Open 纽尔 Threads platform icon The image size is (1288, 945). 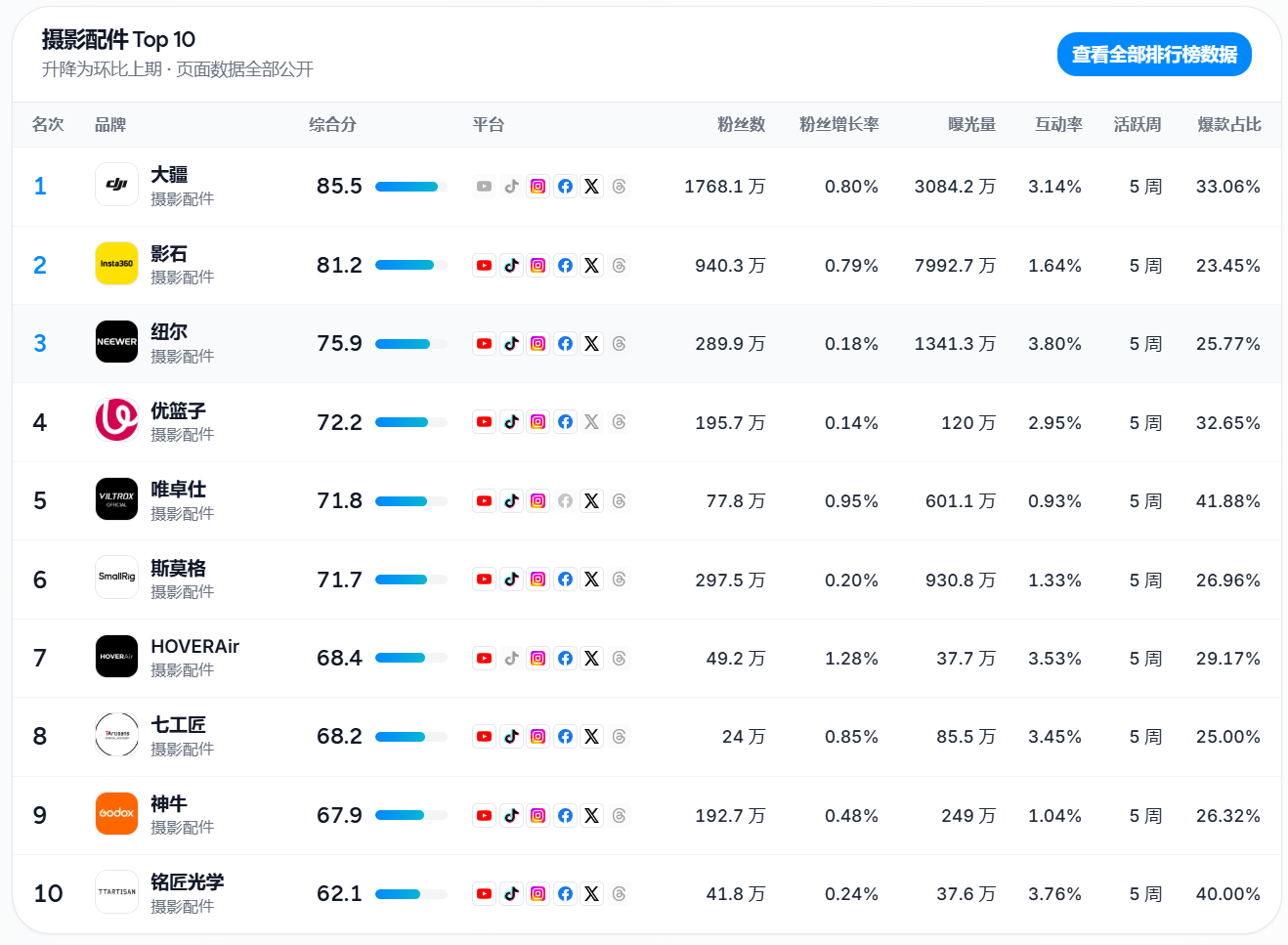(619, 344)
